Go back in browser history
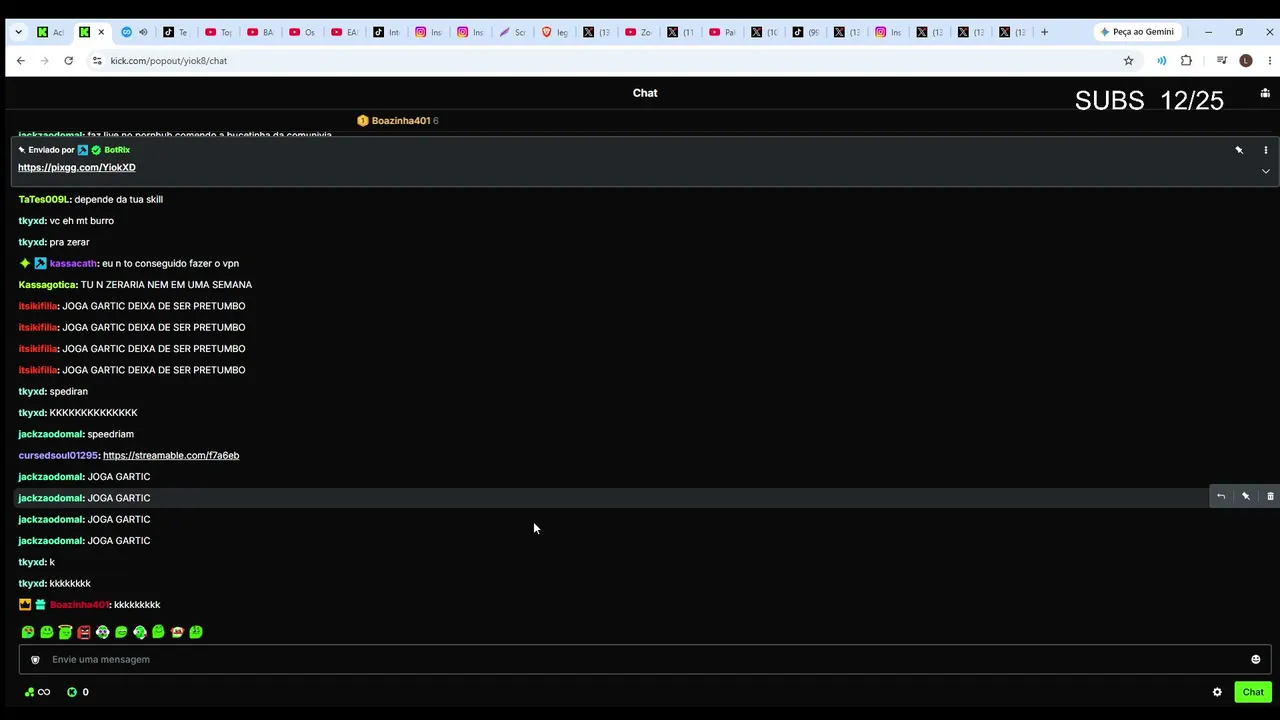This screenshot has height=720, width=1280. (x=20, y=60)
